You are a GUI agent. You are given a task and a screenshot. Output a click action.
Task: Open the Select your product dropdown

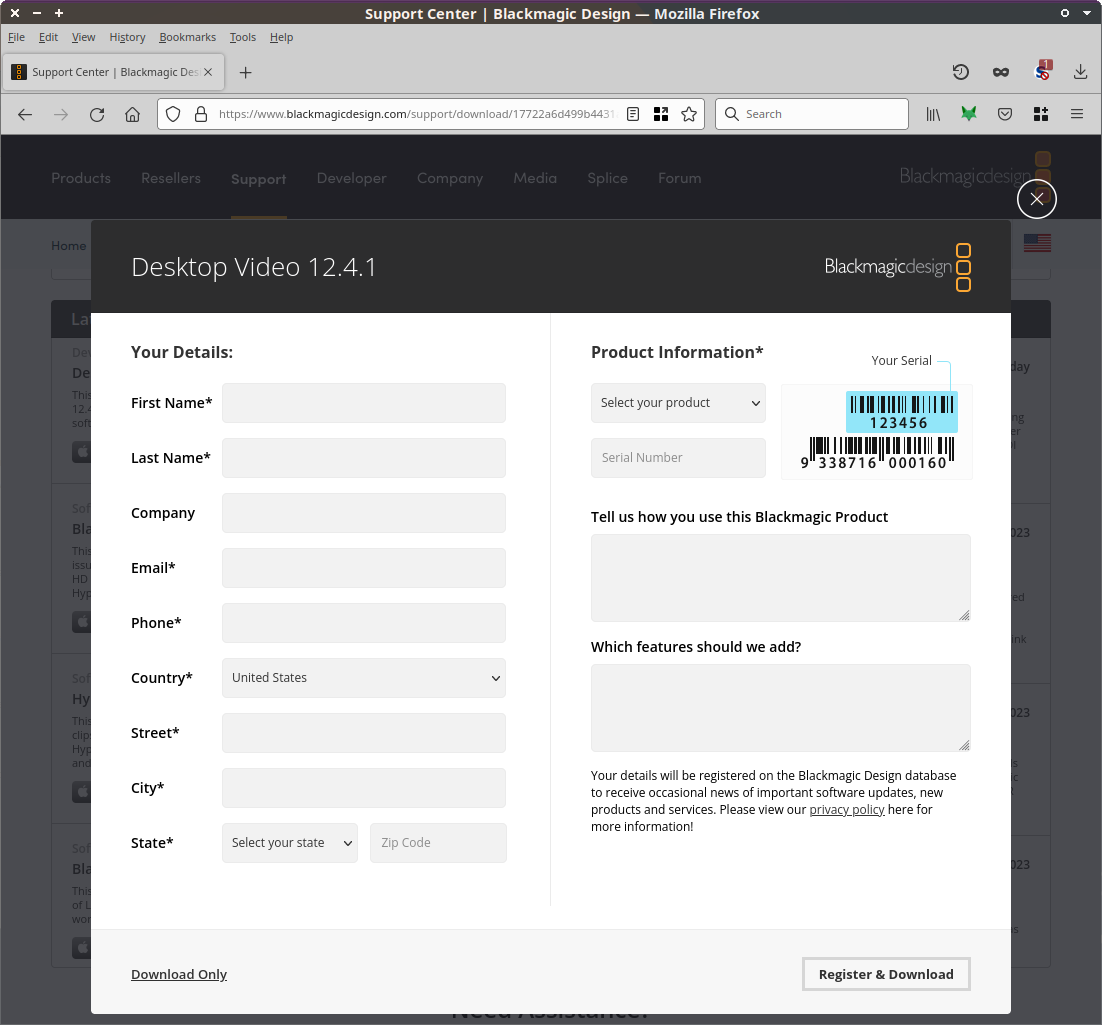(678, 403)
